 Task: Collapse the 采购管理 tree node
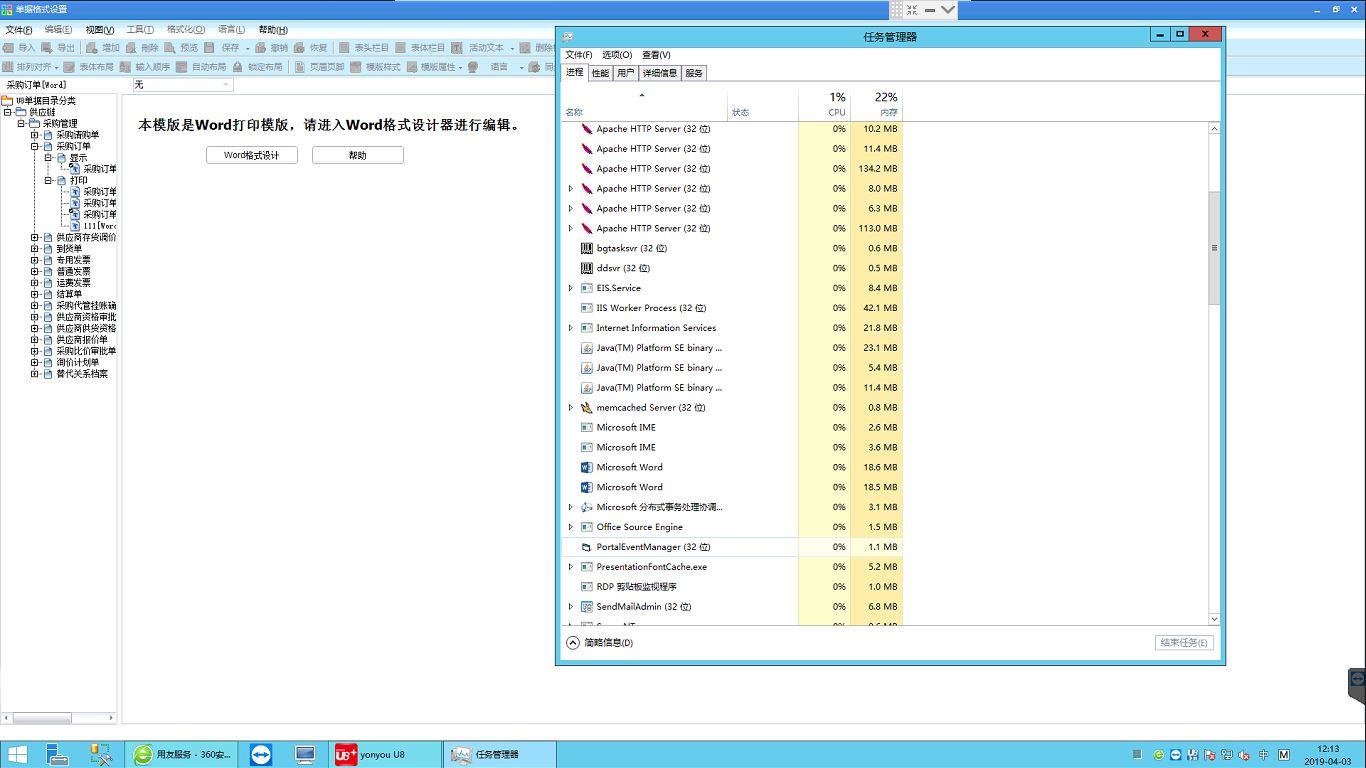tap(21, 124)
